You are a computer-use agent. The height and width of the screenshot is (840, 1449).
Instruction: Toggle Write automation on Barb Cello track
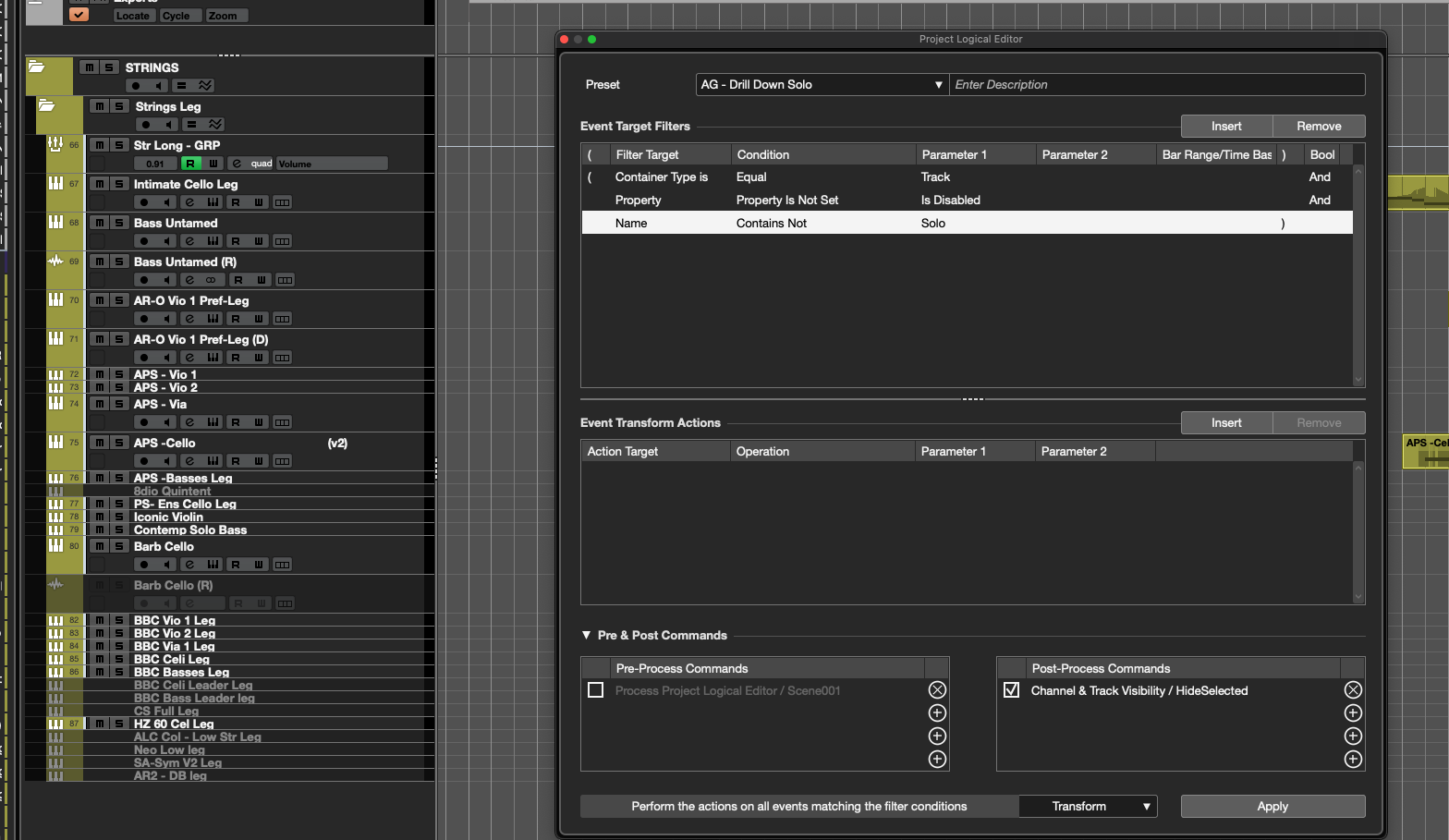click(x=260, y=565)
